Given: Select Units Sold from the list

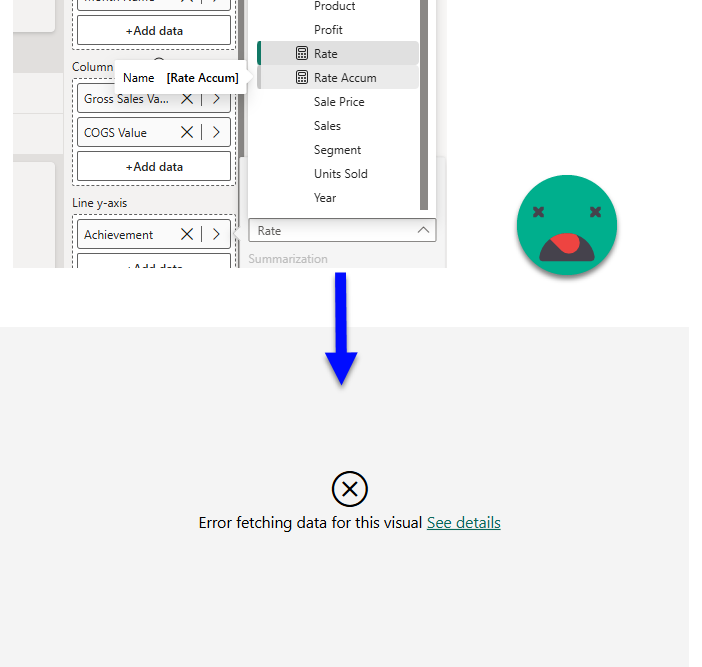Looking at the screenshot, I should (x=340, y=174).
